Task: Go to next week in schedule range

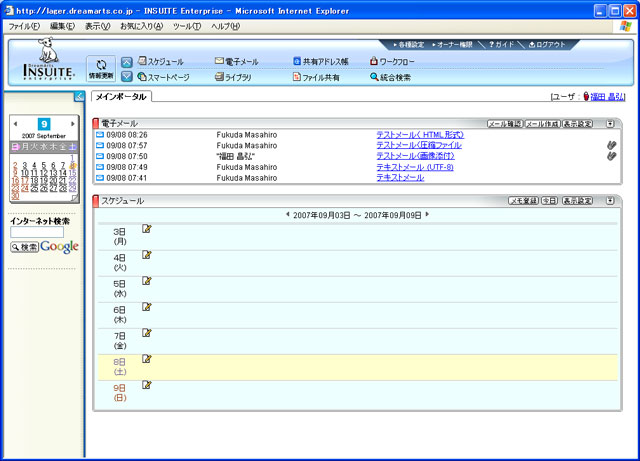Action: [428, 214]
